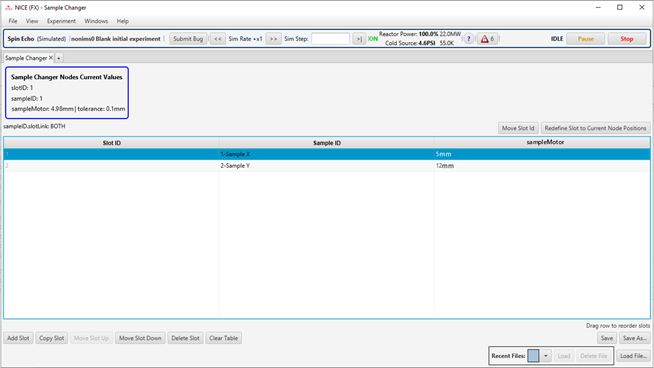Open the File menu
Viewport: 654px width, 368px height.
[13, 21]
